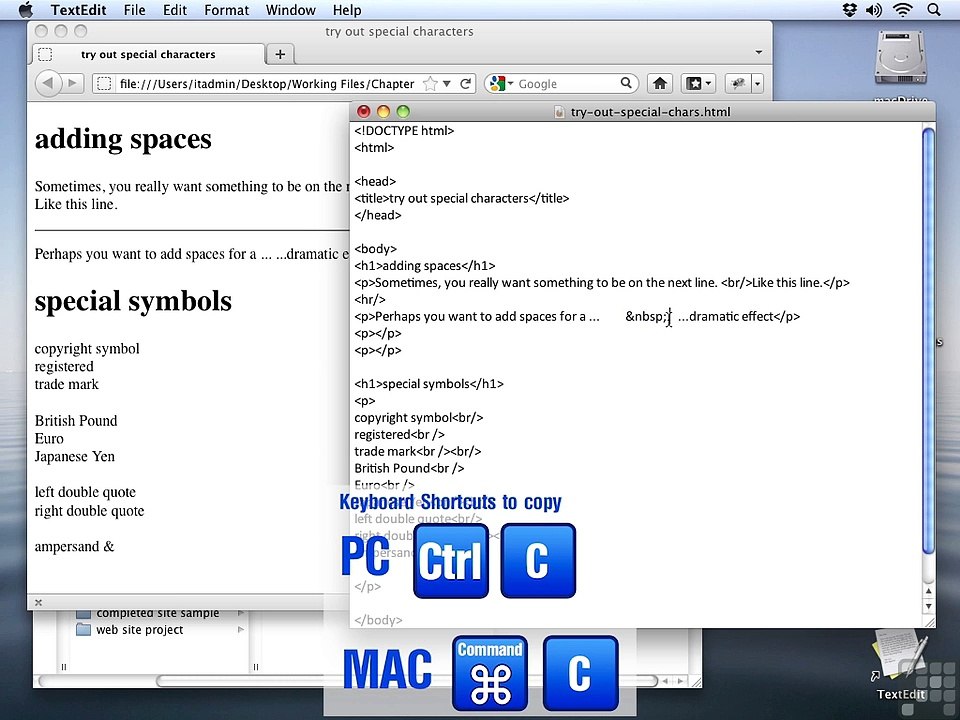Open the Google search engine selector
960x720 pixels.
point(502,84)
